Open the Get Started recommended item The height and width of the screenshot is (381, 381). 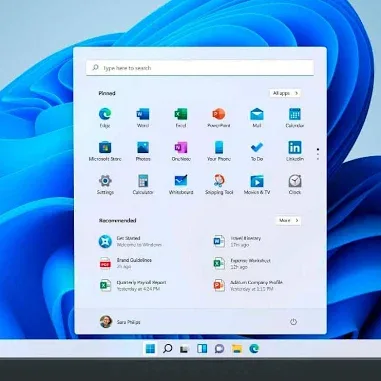coord(130,241)
